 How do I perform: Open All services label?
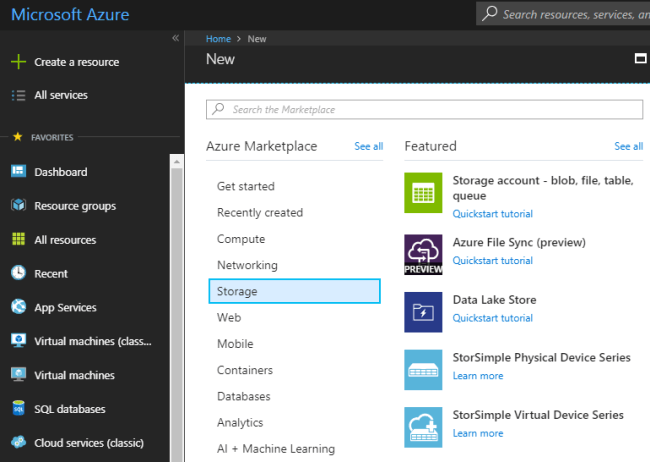pos(61,95)
